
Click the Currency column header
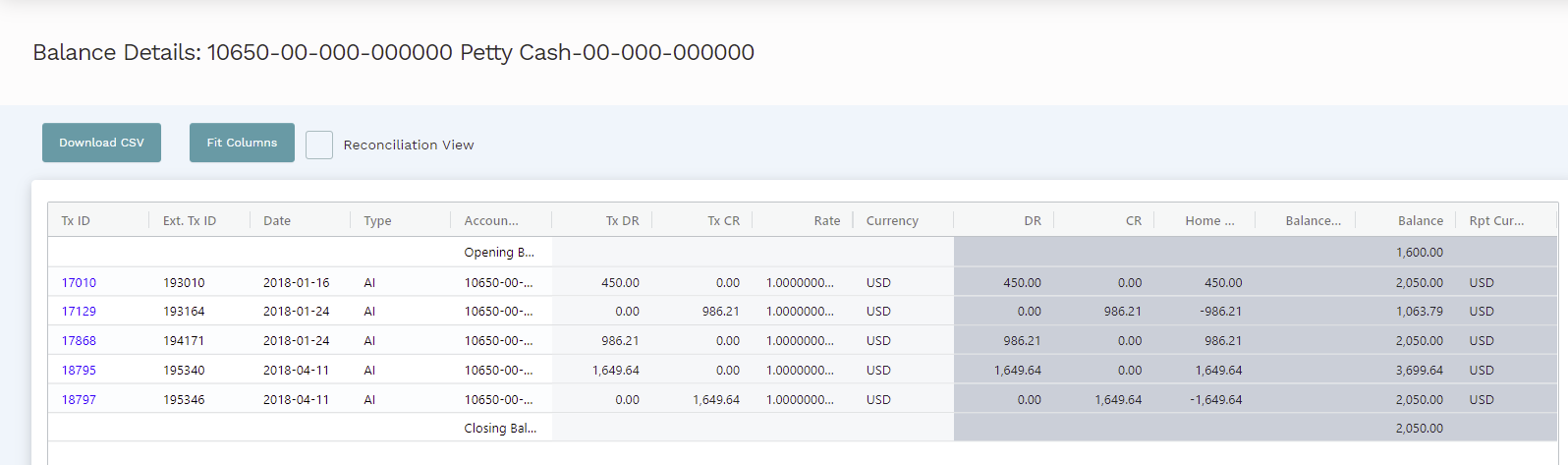point(892,221)
